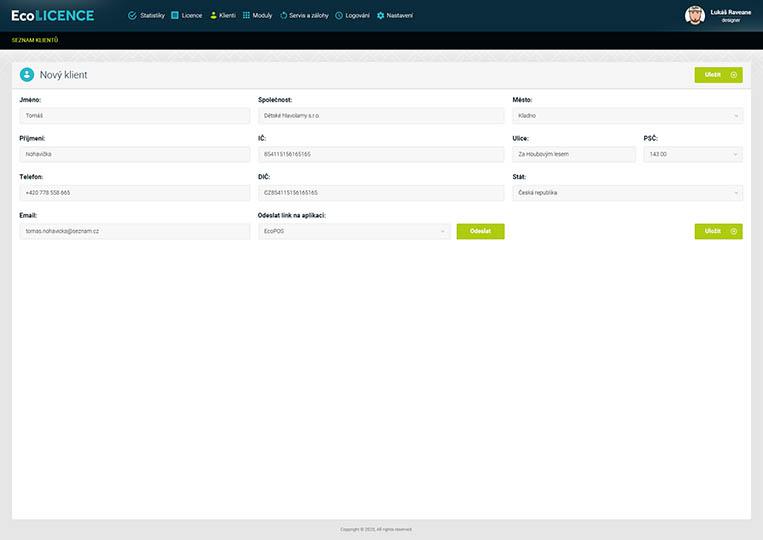Viewport: 763px width, 540px height.
Task: Click the Licence icon in navigation
Action: coord(175,16)
